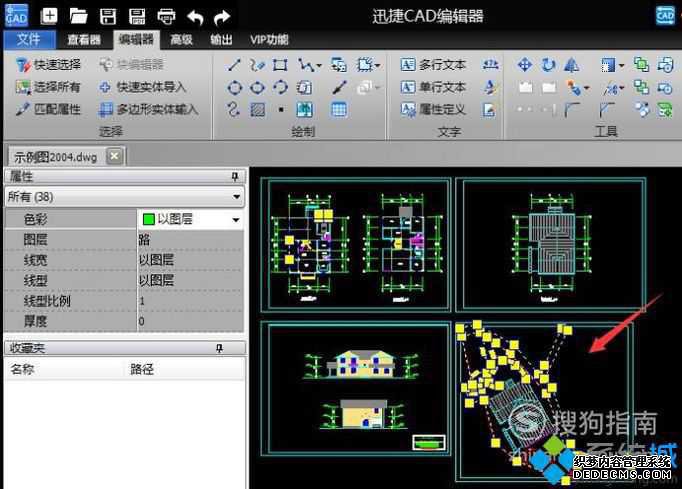The width and height of the screenshot is (682, 489).
Task: Click the 厚度 value field
Action: pyautogui.click(x=190, y=321)
